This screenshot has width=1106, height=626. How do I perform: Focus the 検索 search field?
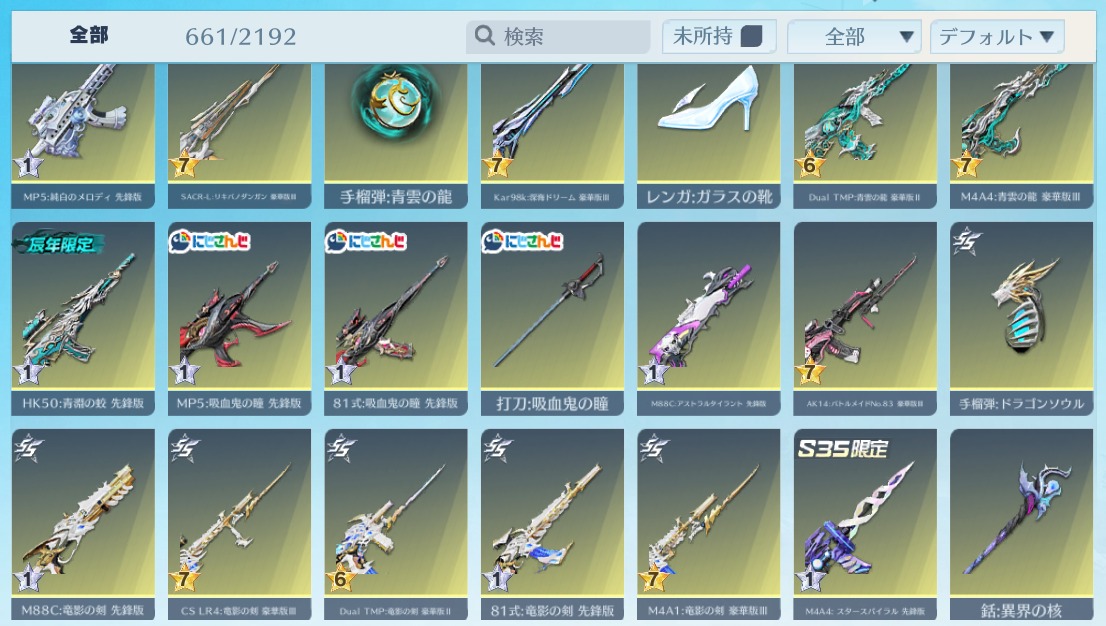pos(558,36)
